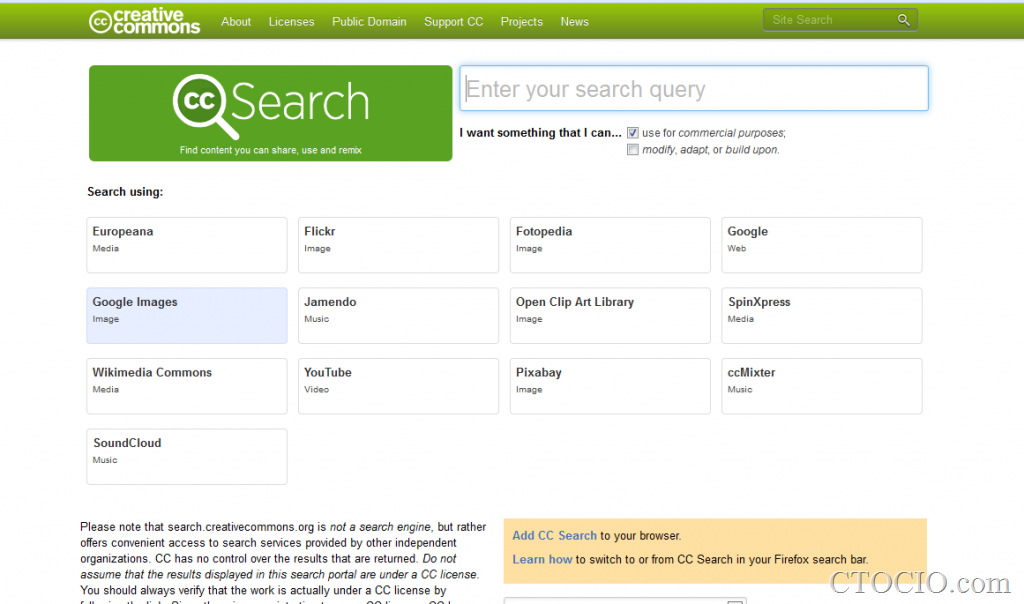Select Google web search
1024x604 pixels.
point(822,245)
